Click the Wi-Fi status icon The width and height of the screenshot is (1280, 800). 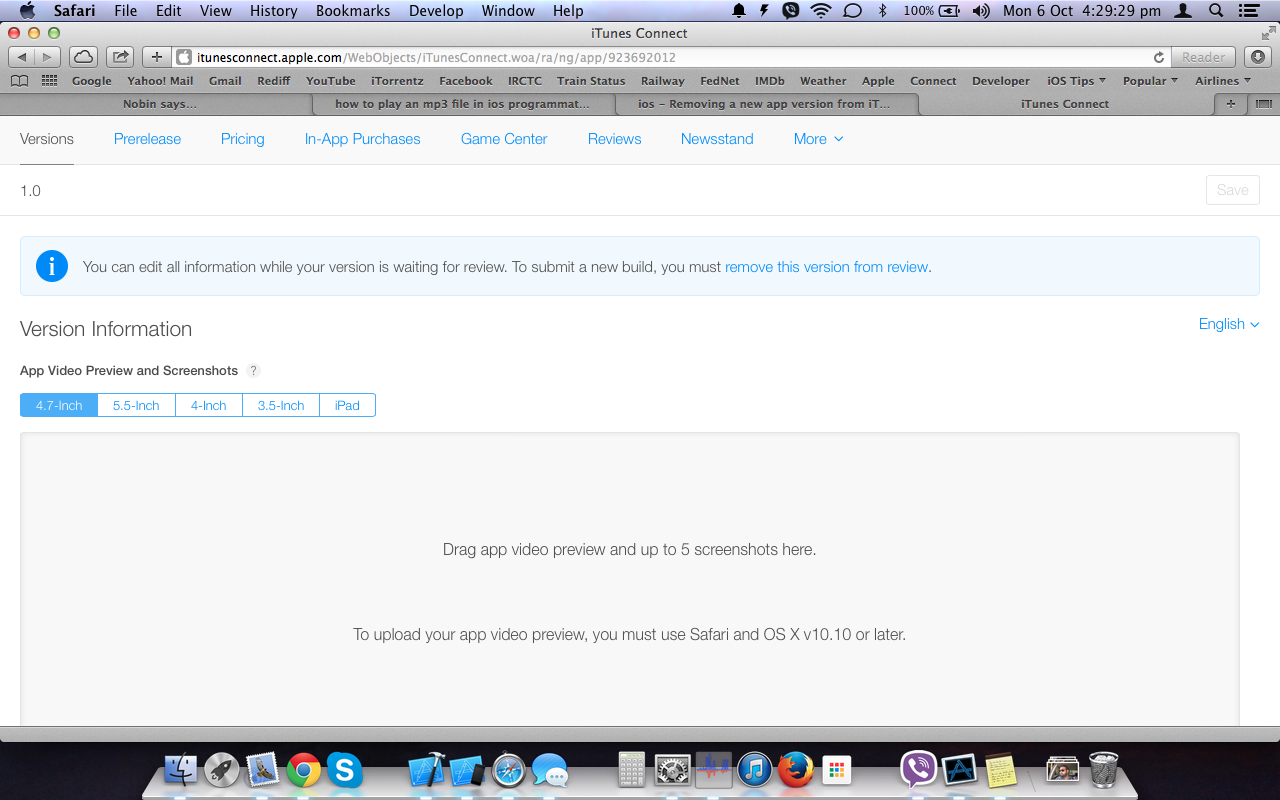point(821,11)
